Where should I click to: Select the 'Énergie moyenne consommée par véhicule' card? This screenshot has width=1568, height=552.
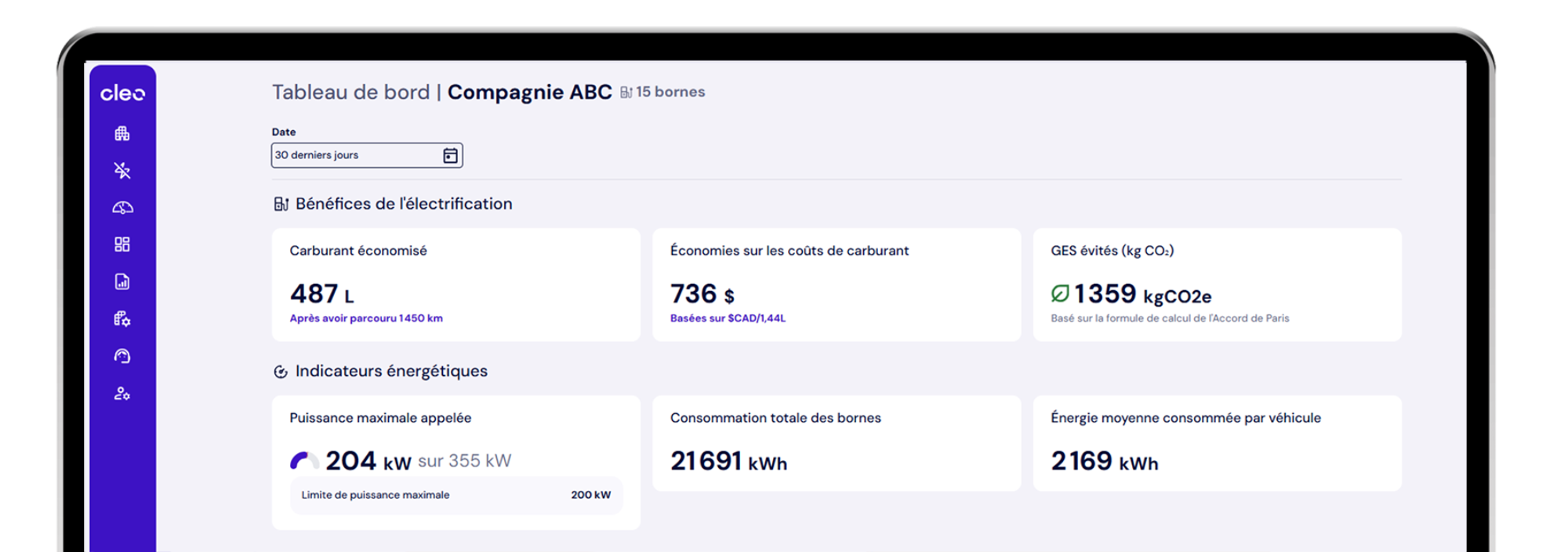pos(1217,443)
